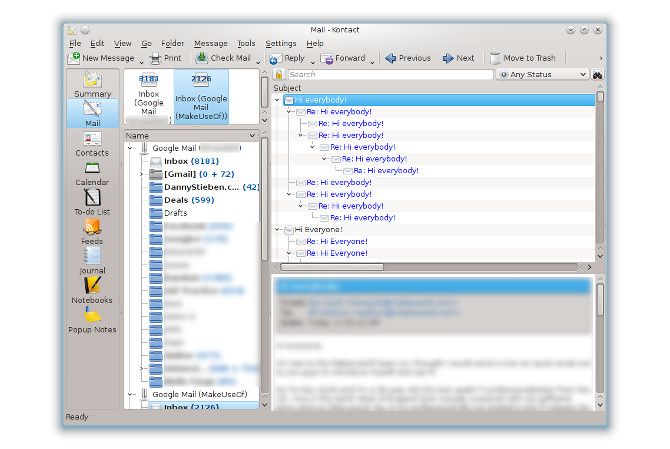Open Contacts in the sidebar
The height and width of the screenshot is (449, 670).
tap(92, 144)
